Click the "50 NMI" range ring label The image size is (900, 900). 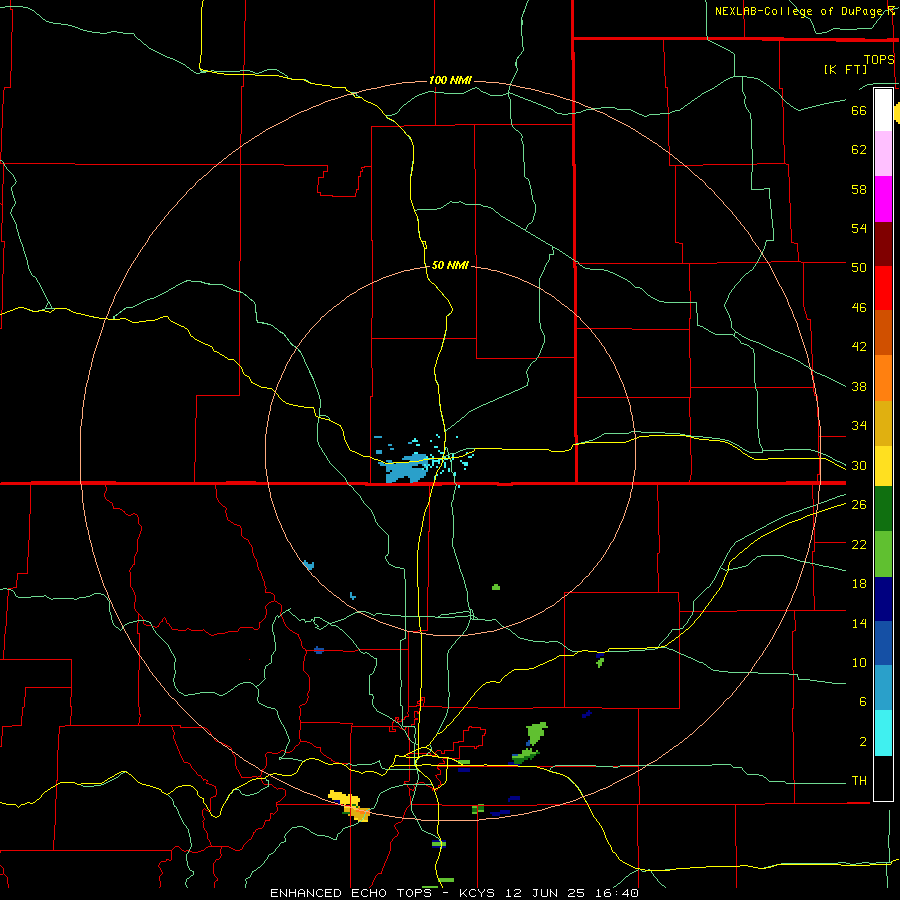[450, 265]
